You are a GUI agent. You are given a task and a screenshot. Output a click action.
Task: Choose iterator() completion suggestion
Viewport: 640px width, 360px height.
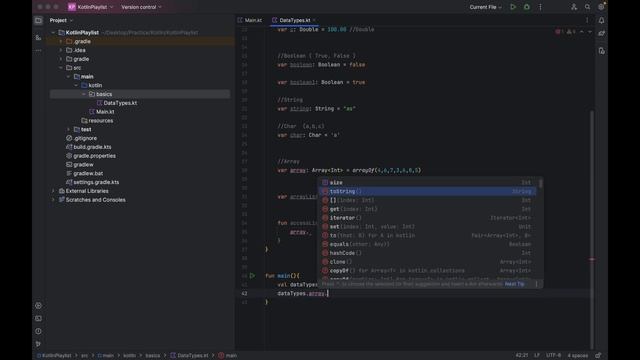coord(428,218)
